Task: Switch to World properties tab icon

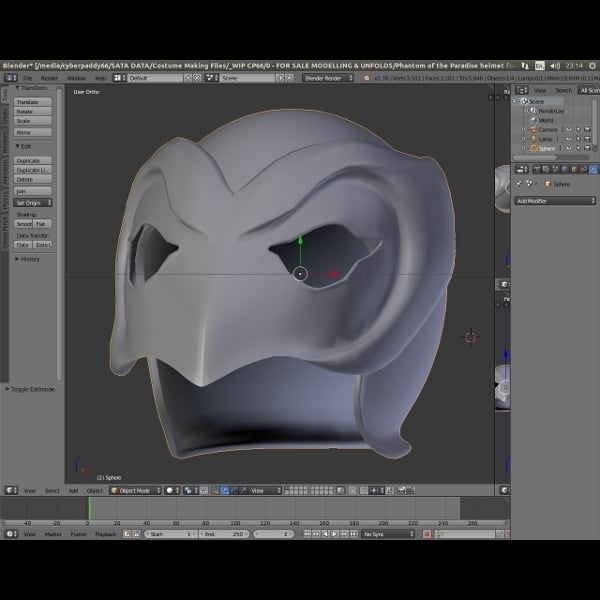Action: [x=564, y=169]
